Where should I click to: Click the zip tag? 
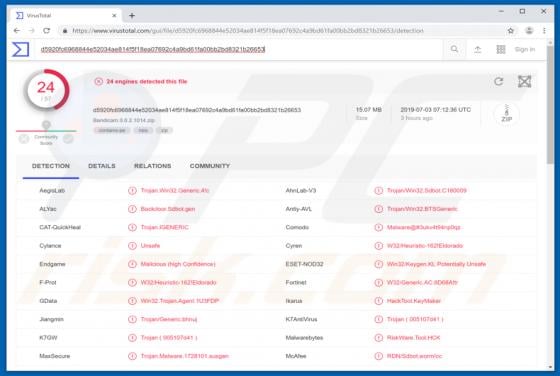pos(164,130)
